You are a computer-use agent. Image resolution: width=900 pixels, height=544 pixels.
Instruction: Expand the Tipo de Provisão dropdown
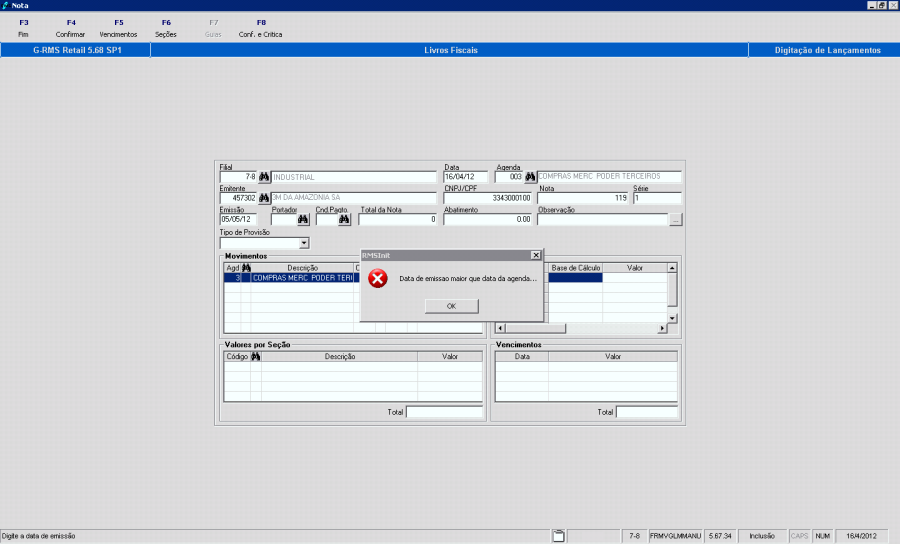(304, 243)
